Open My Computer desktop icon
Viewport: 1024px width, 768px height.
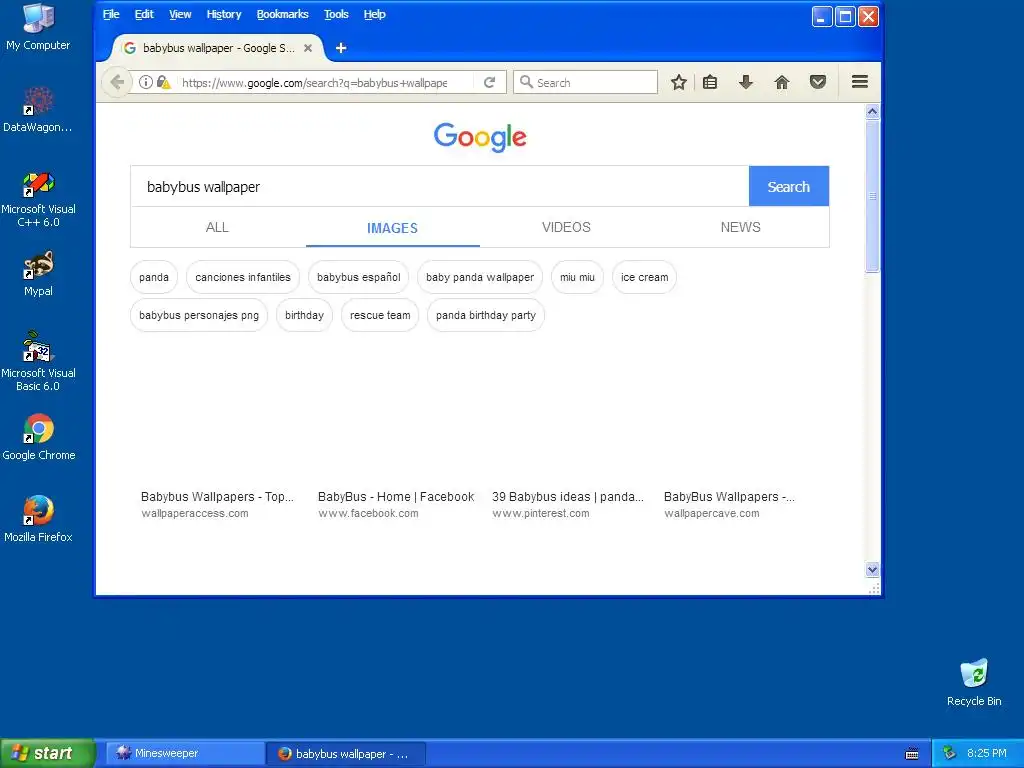point(38,27)
